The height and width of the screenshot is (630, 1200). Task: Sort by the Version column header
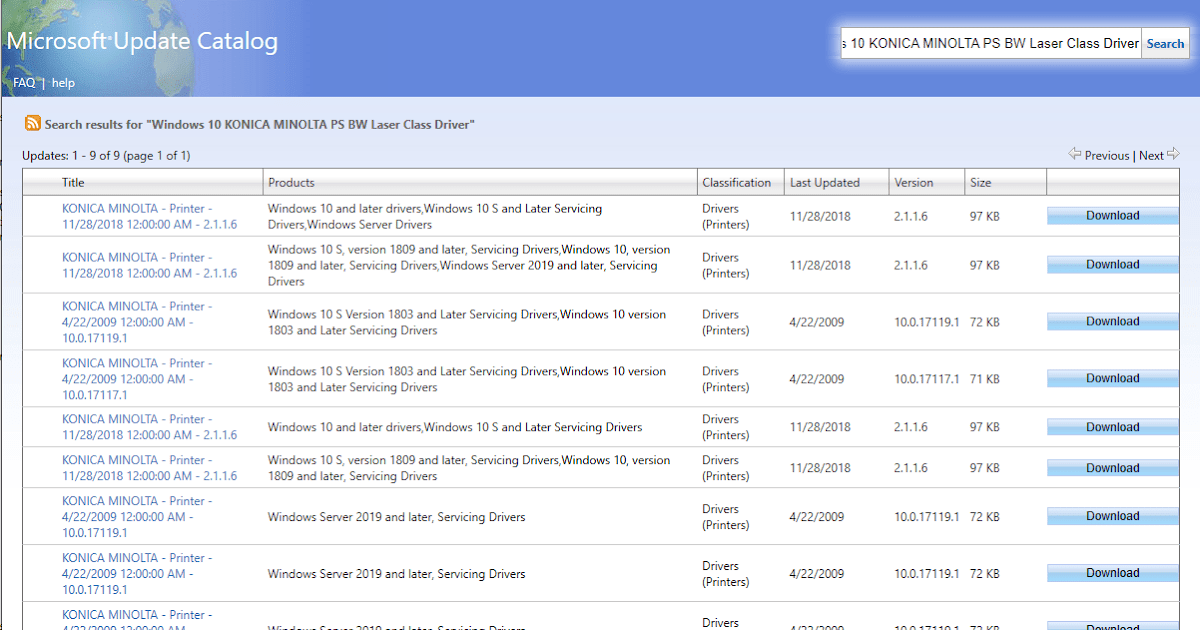[913, 182]
